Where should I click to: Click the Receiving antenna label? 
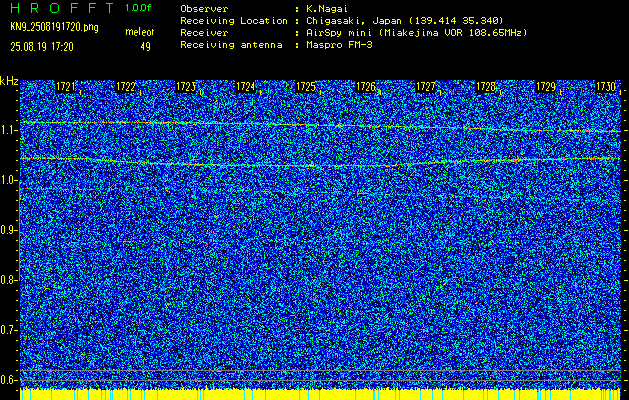tap(231, 45)
